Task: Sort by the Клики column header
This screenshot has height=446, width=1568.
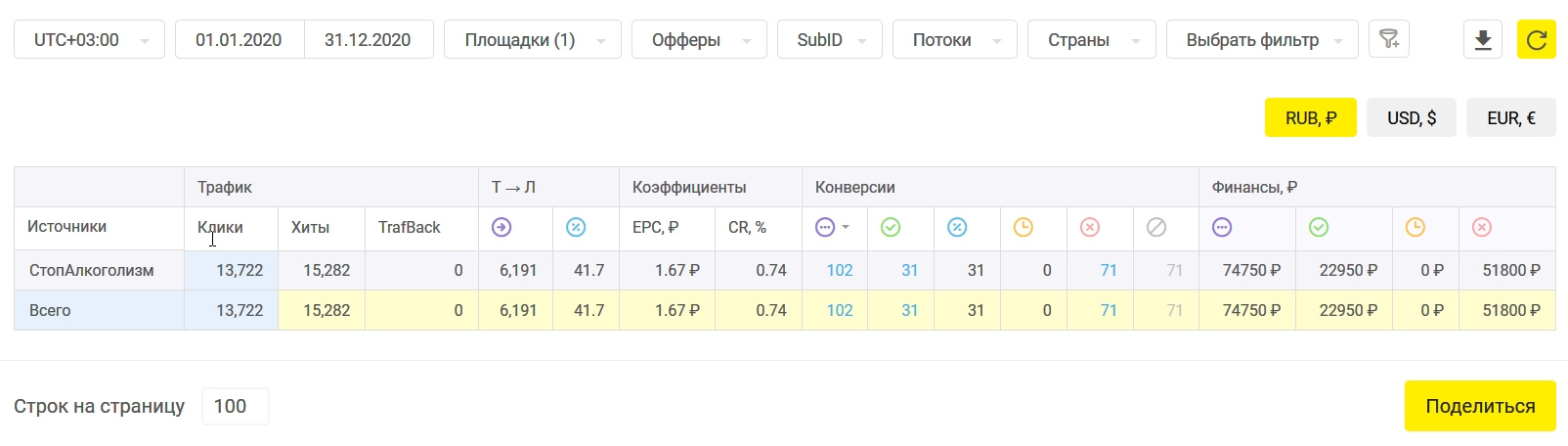Action: click(220, 228)
